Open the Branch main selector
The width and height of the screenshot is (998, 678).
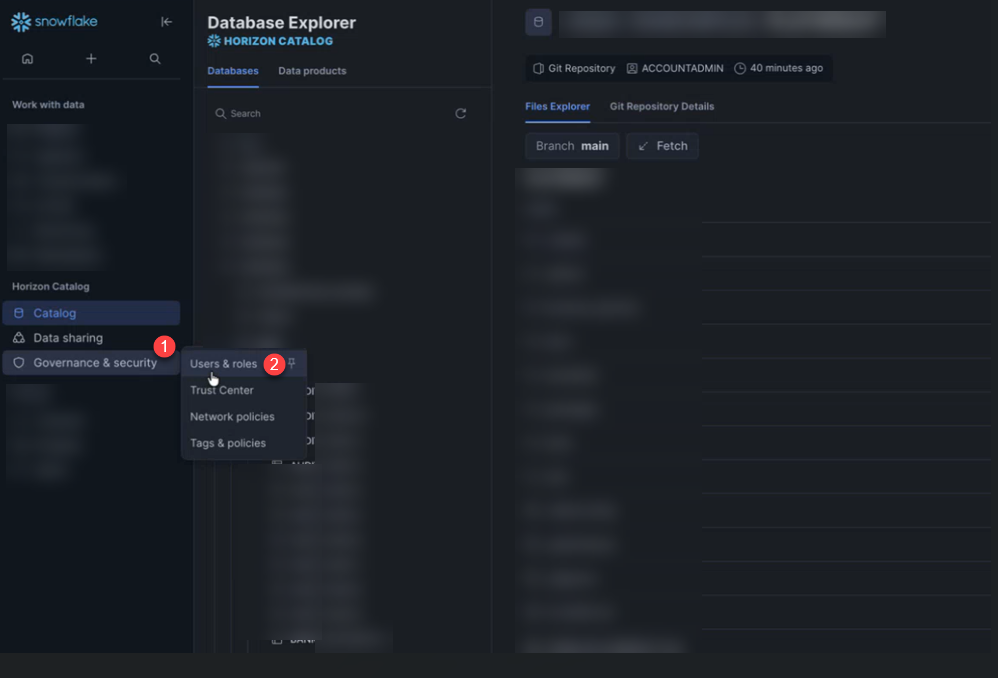(572, 146)
